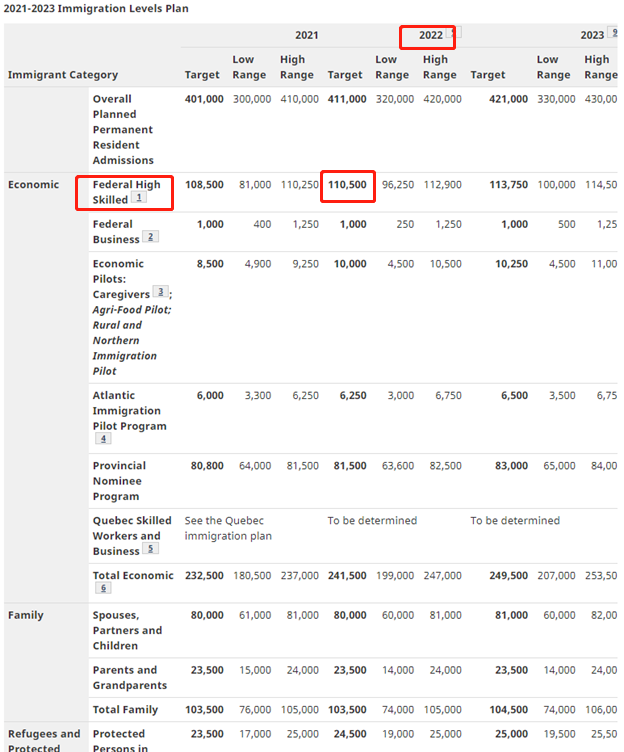Viewport: 624px width, 752px height.
Task: Click the Total Family row label
Action: pos(125,710)
